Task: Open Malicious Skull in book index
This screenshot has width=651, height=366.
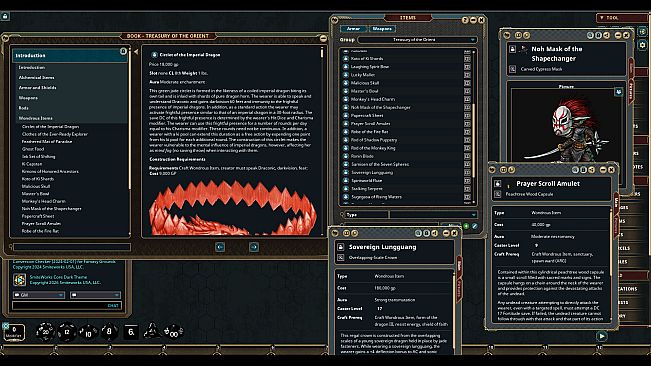Action: pos(36,186)
